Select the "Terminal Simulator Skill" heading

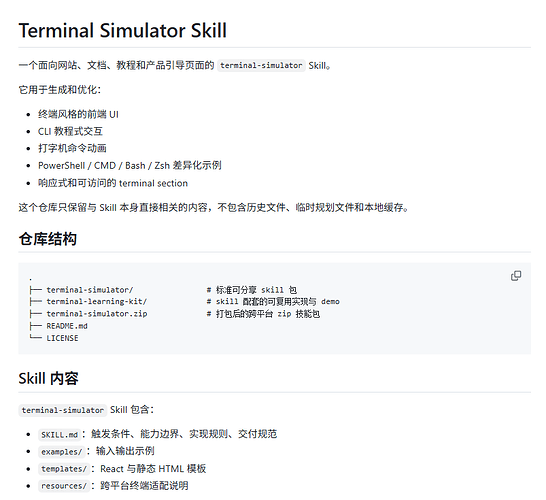click(123, 30)
